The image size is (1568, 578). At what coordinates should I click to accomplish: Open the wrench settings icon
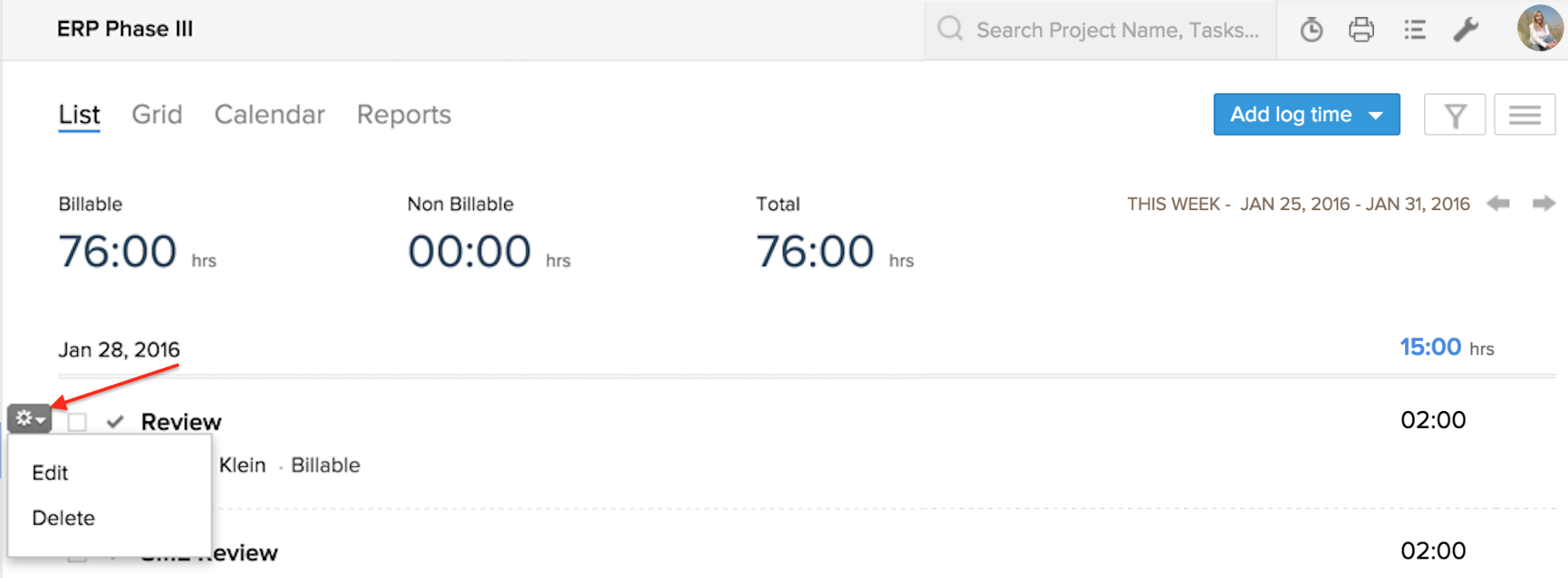(1465, 31)
